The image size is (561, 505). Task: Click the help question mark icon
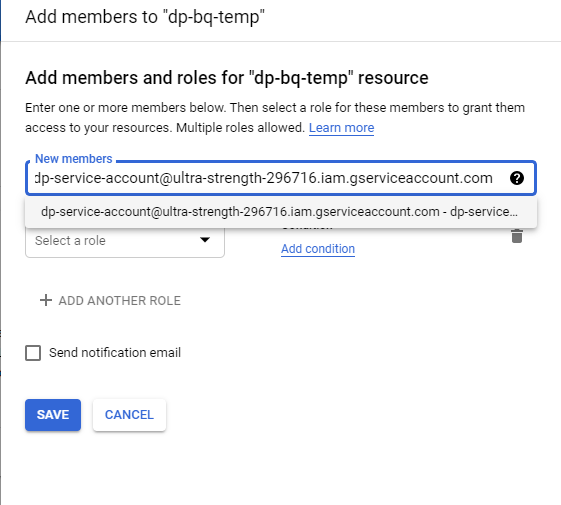tap(517, 178)
